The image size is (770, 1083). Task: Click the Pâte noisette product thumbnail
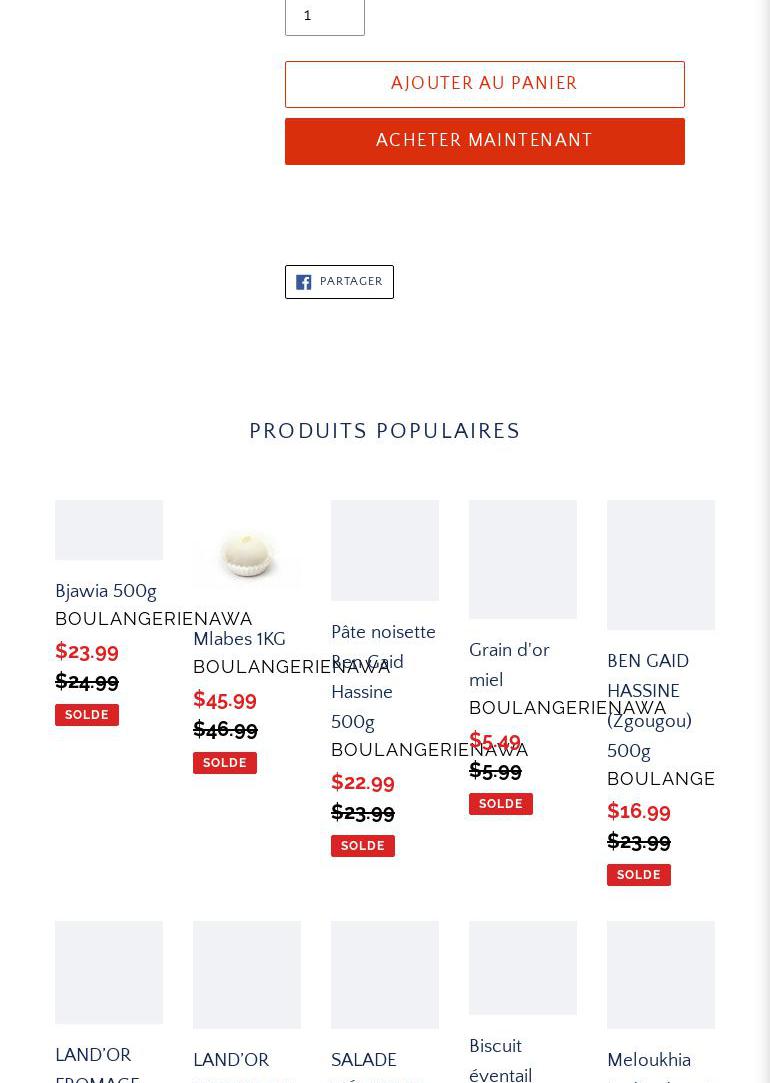pyautogui.click(x=385, y=550)
